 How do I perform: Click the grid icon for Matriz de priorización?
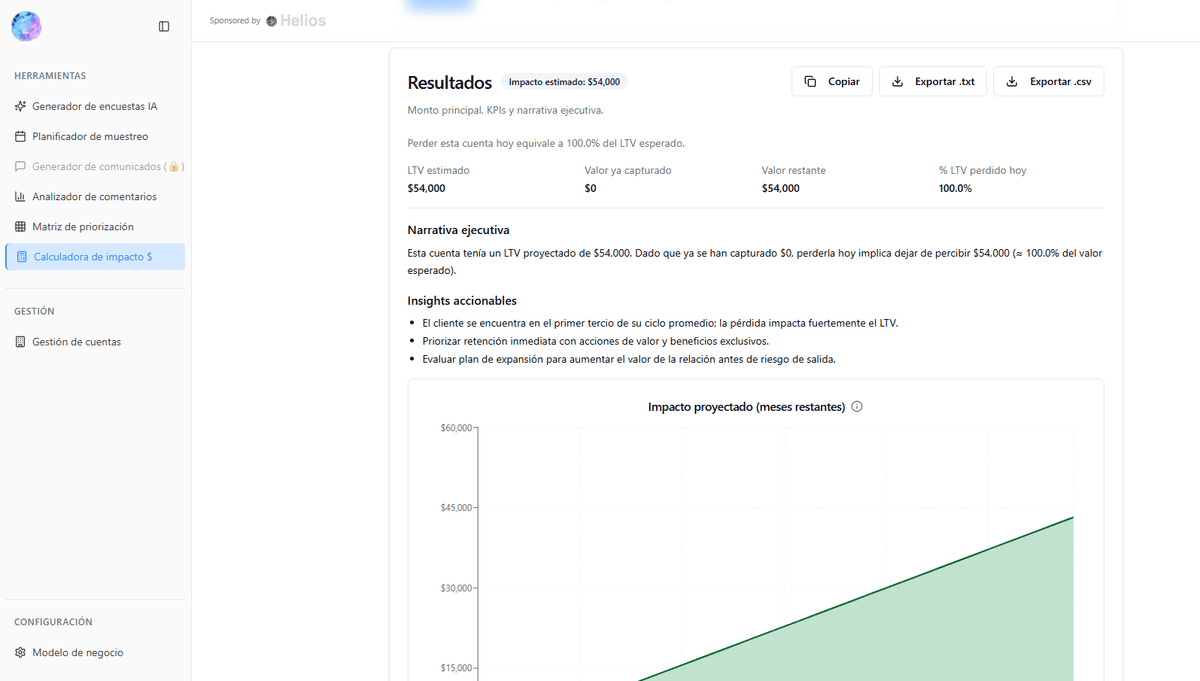tap(21, 227)
